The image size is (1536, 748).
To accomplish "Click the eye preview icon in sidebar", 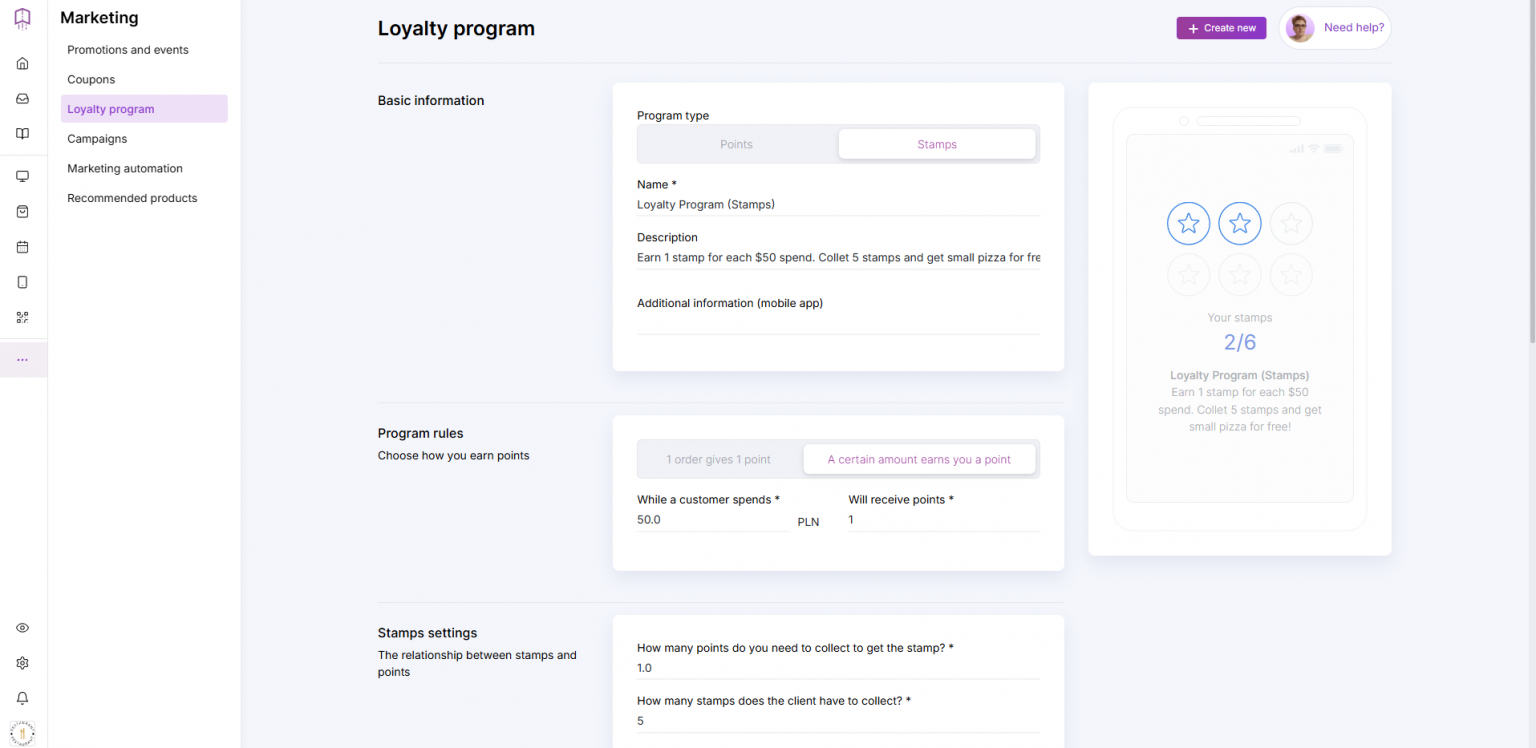I will 22,628.
